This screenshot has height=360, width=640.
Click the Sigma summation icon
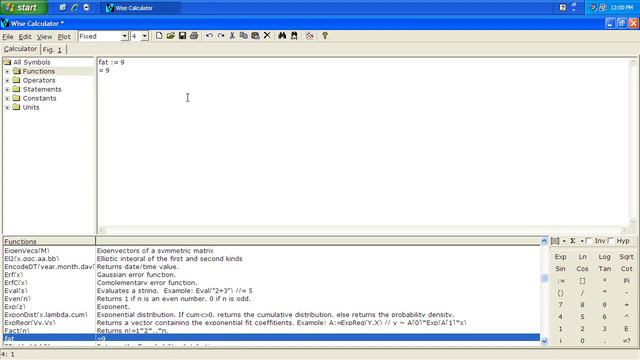(x=573, y=241)
